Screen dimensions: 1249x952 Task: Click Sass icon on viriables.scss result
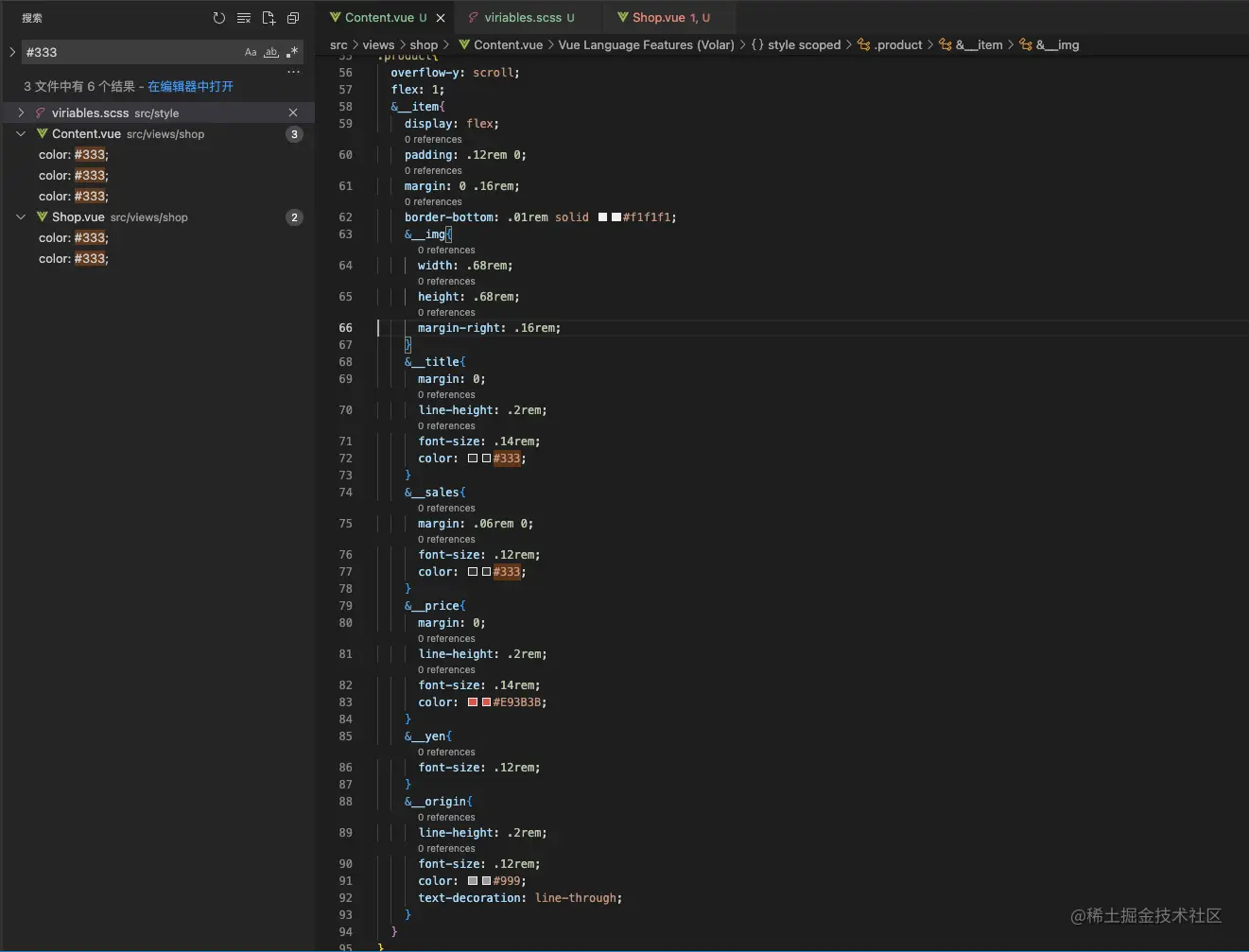click(x=41, y=113)
